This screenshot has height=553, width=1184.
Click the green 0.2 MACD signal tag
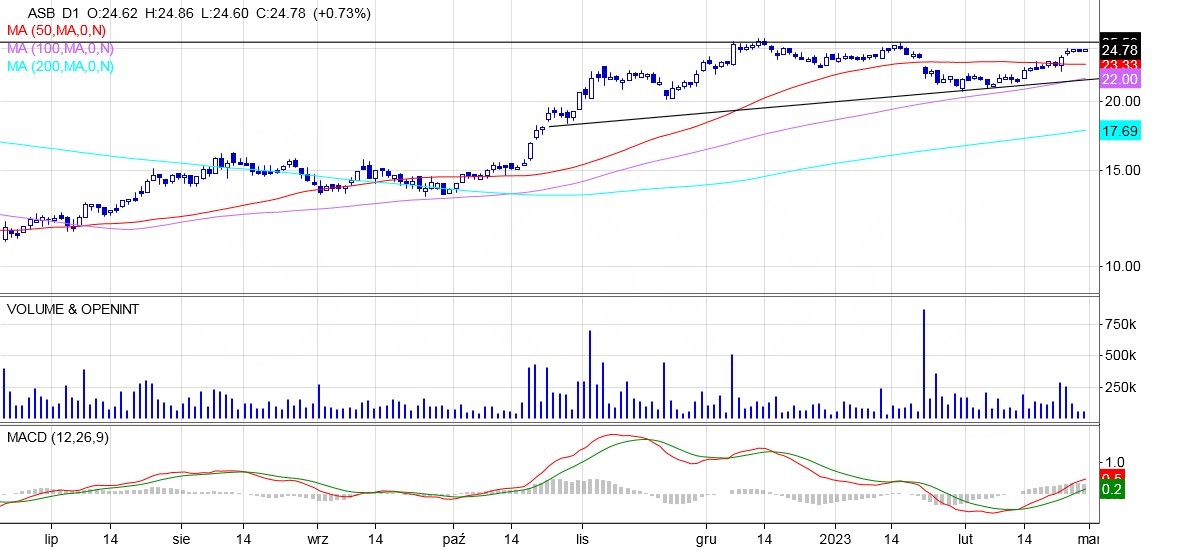pos(1111,490)
